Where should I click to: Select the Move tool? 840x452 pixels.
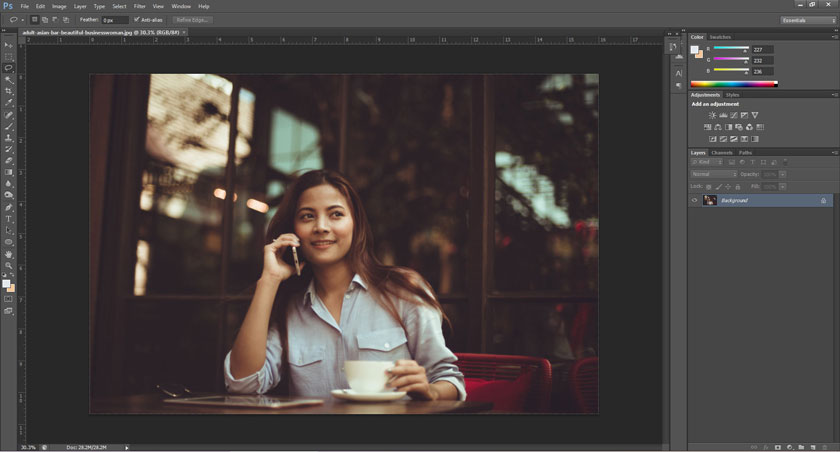[9, 45]
